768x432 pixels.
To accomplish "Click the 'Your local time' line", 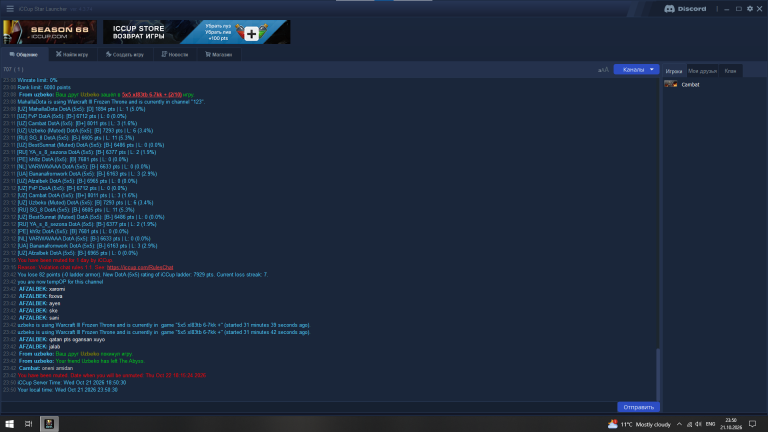I will (68, 390).
